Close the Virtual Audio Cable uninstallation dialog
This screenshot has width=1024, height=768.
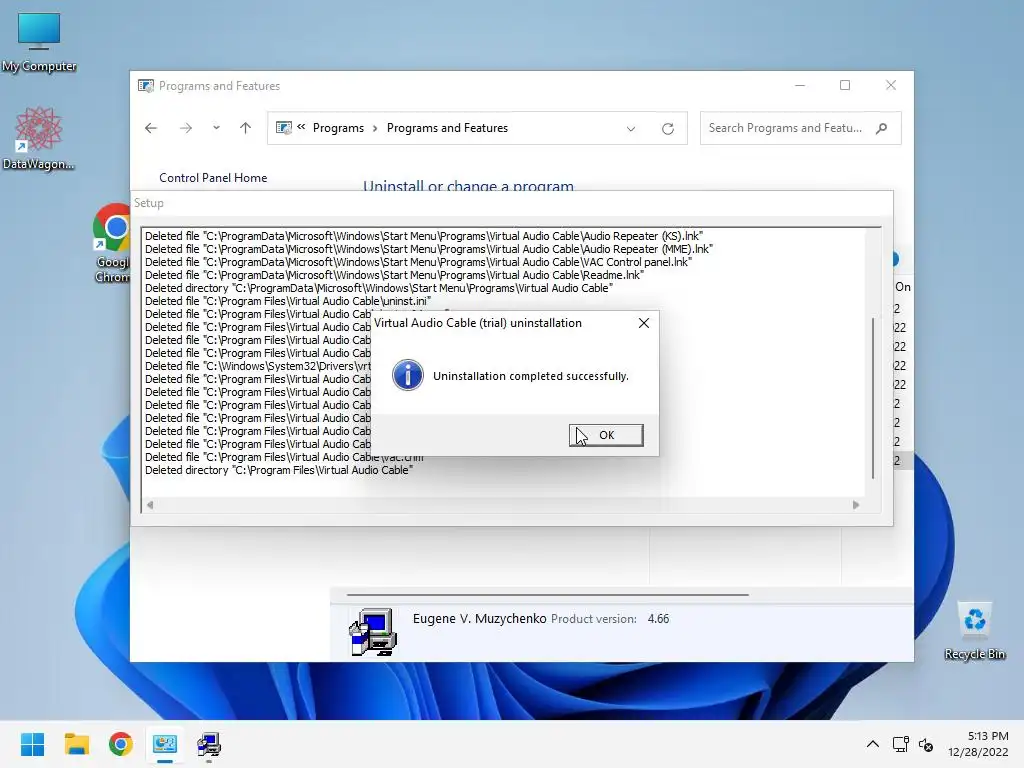pyautogui.click(x=644, y=323)
